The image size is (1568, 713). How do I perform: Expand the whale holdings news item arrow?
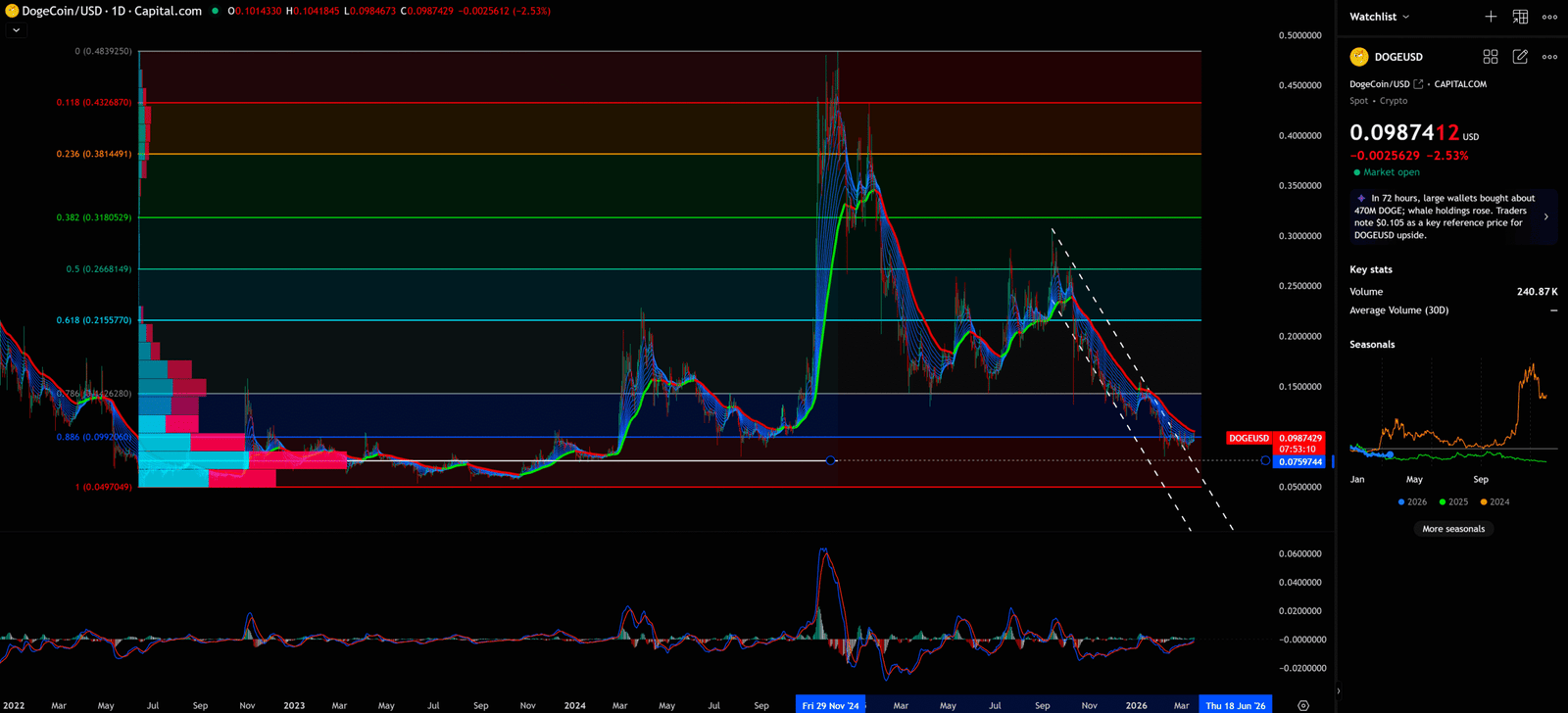pyautogui.click(x=1545, y=216)
